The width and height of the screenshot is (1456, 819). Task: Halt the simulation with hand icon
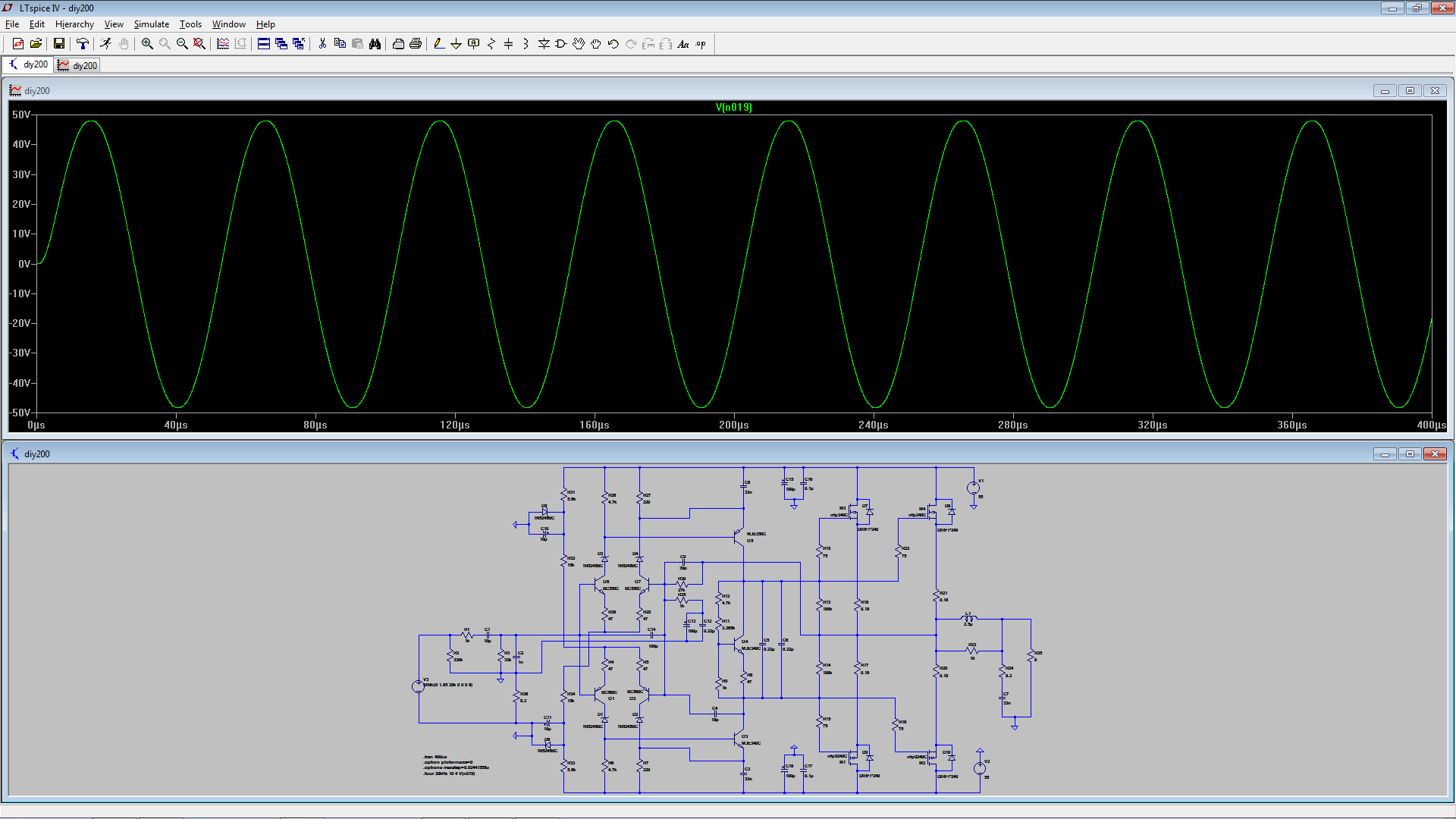click(x=124, y=44)
